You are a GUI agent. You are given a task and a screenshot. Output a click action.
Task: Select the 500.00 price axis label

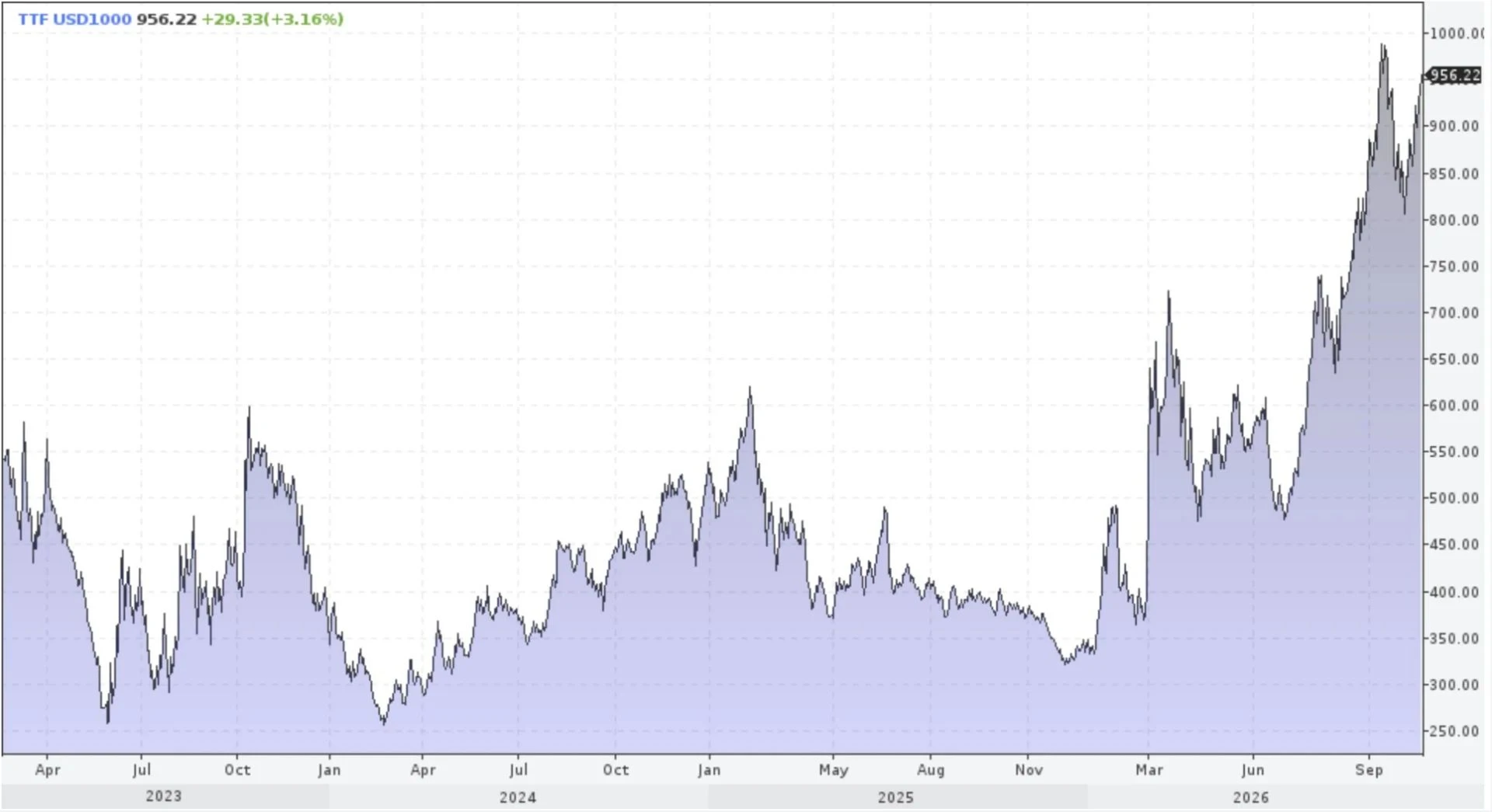1455,498
